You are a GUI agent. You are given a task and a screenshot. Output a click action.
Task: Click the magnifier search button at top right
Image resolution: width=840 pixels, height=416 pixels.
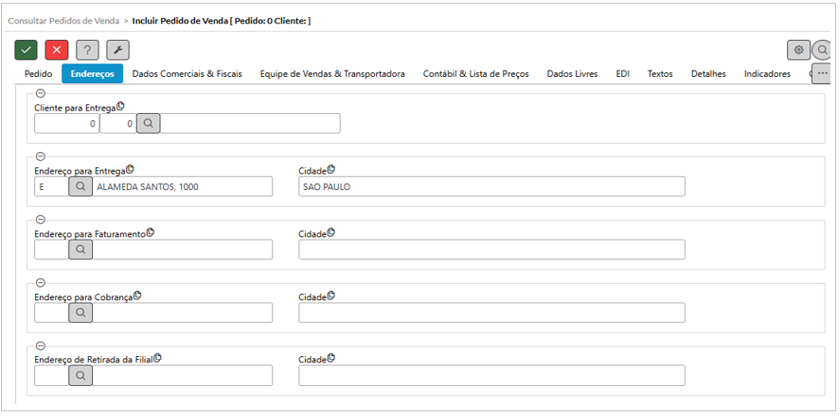pos(821,50)
